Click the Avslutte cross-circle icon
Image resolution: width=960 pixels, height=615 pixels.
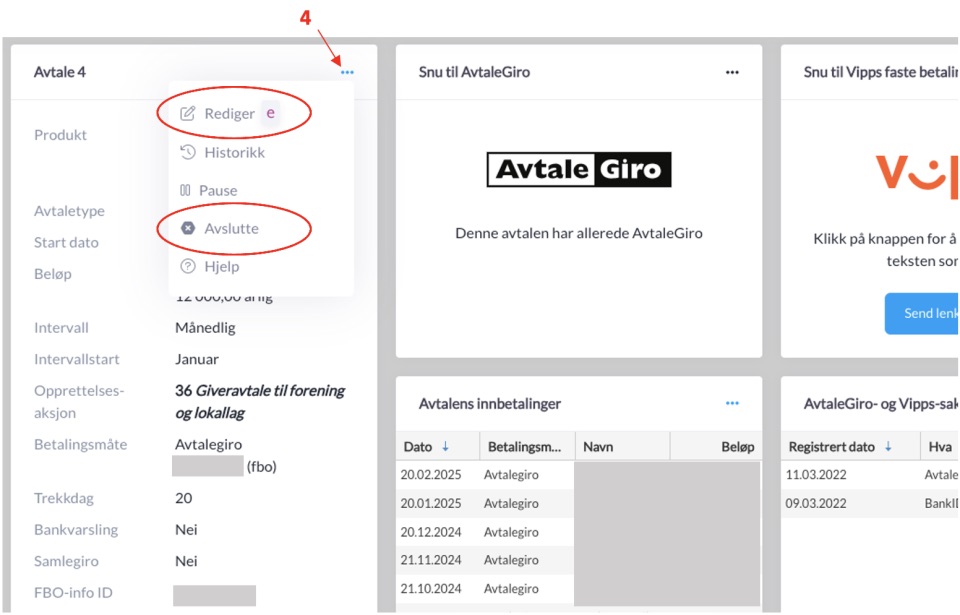tap(187, 228)
